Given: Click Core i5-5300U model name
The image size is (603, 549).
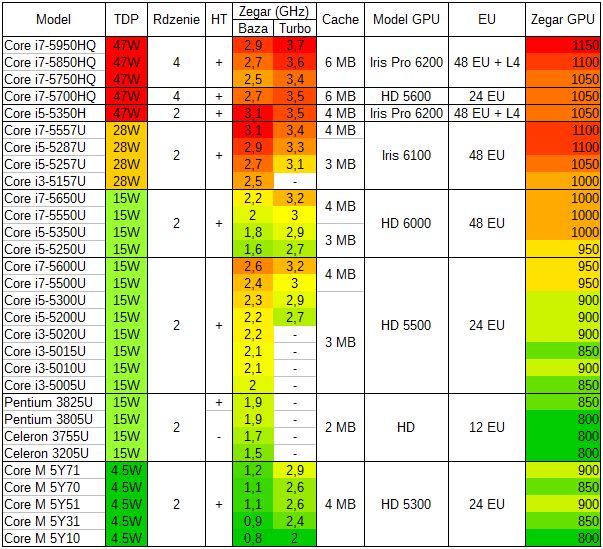Looking at the screenshot, I should point(45,300).
